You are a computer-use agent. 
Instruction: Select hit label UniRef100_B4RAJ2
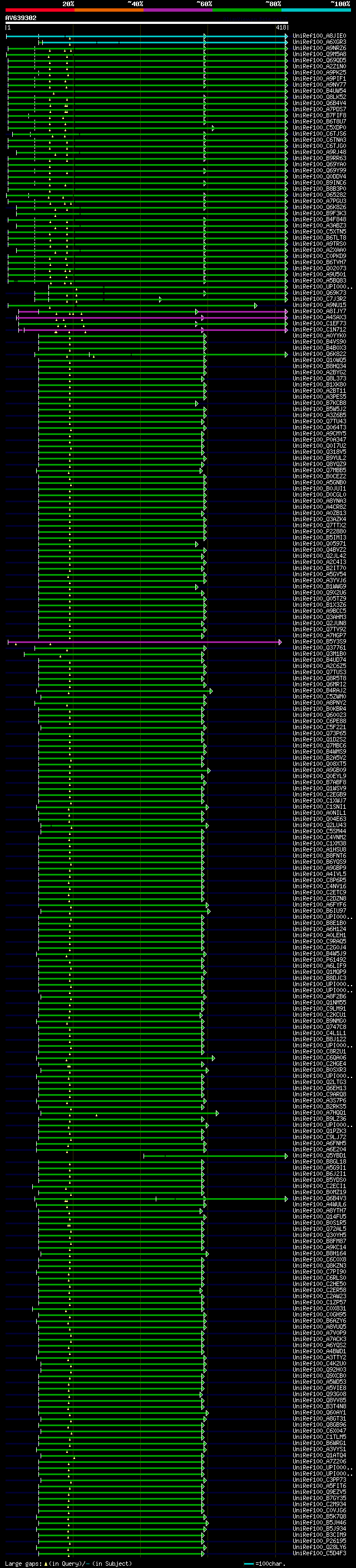[x=319, y=690]
